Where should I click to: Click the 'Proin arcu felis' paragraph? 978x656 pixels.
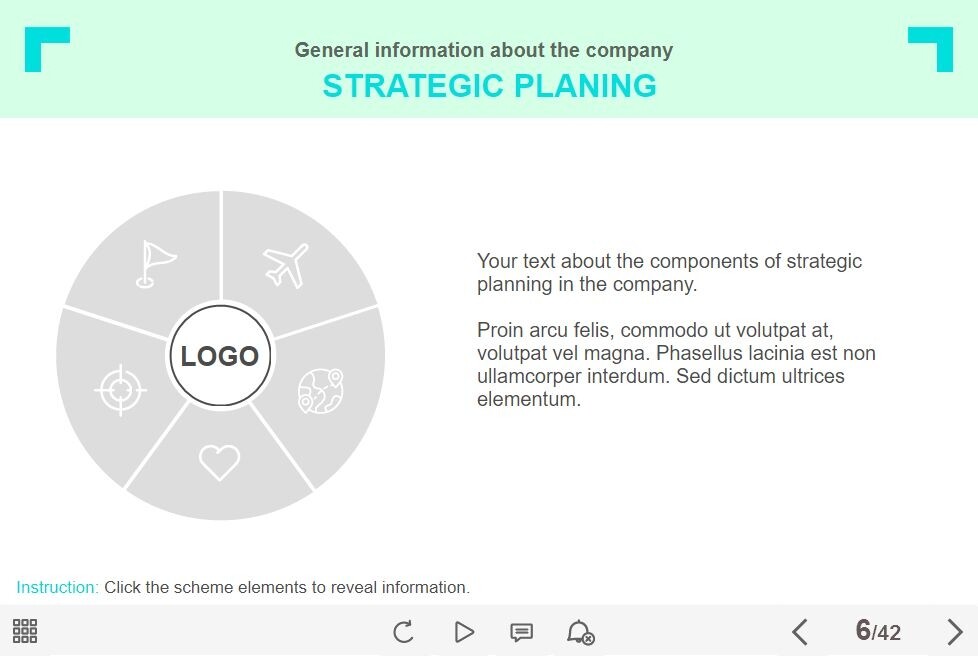point(676,364)
